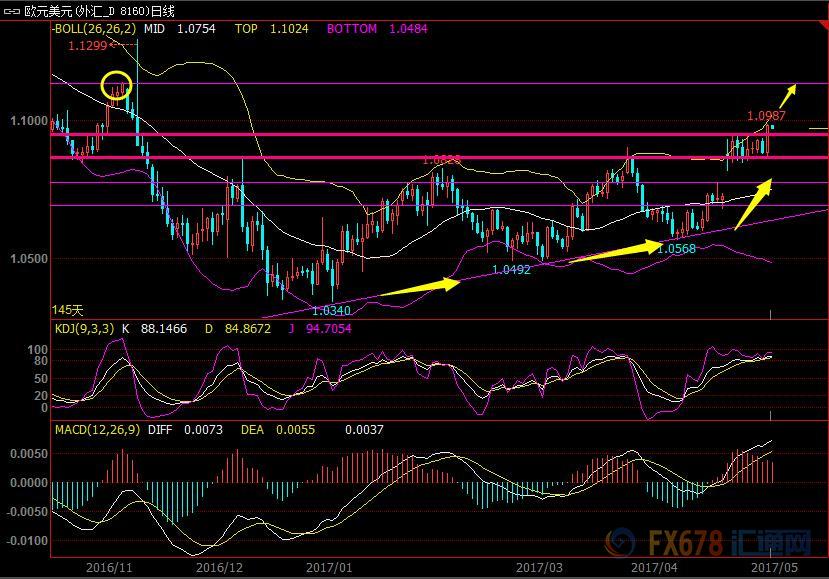The image size is (829, 579).
Task: Click the MACD axis label -0.0100
Action: (26, 541)
